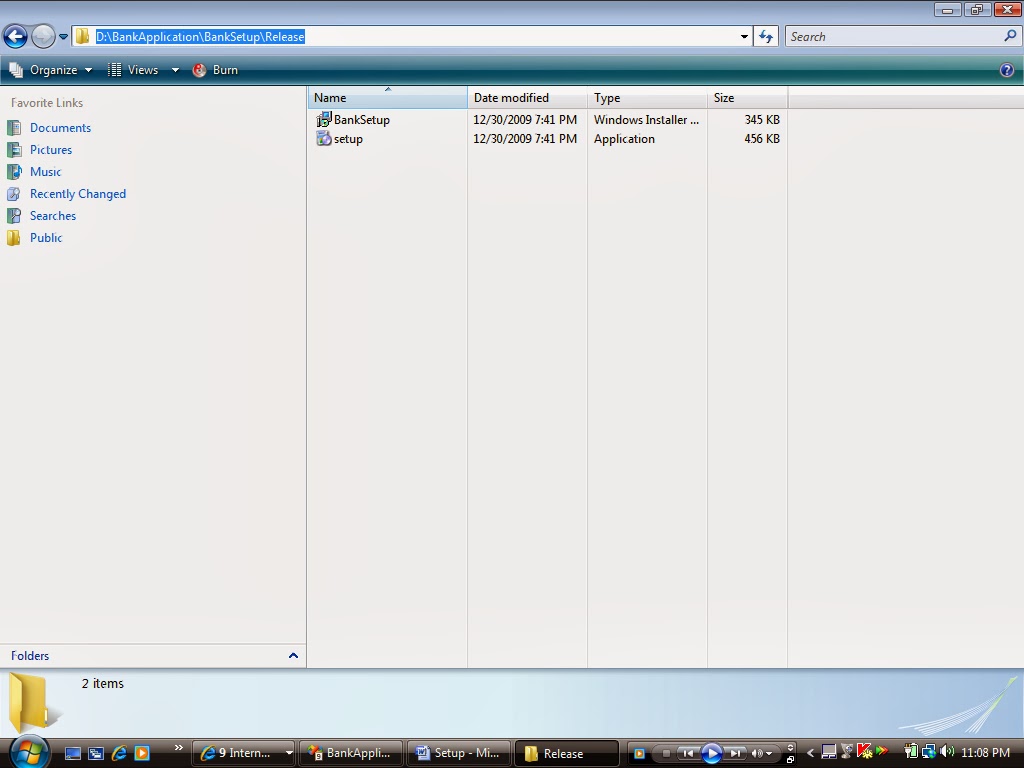This screenshot has height=768, width=1024.
Task: Open the taskbar player volume control
Action: 761,754
